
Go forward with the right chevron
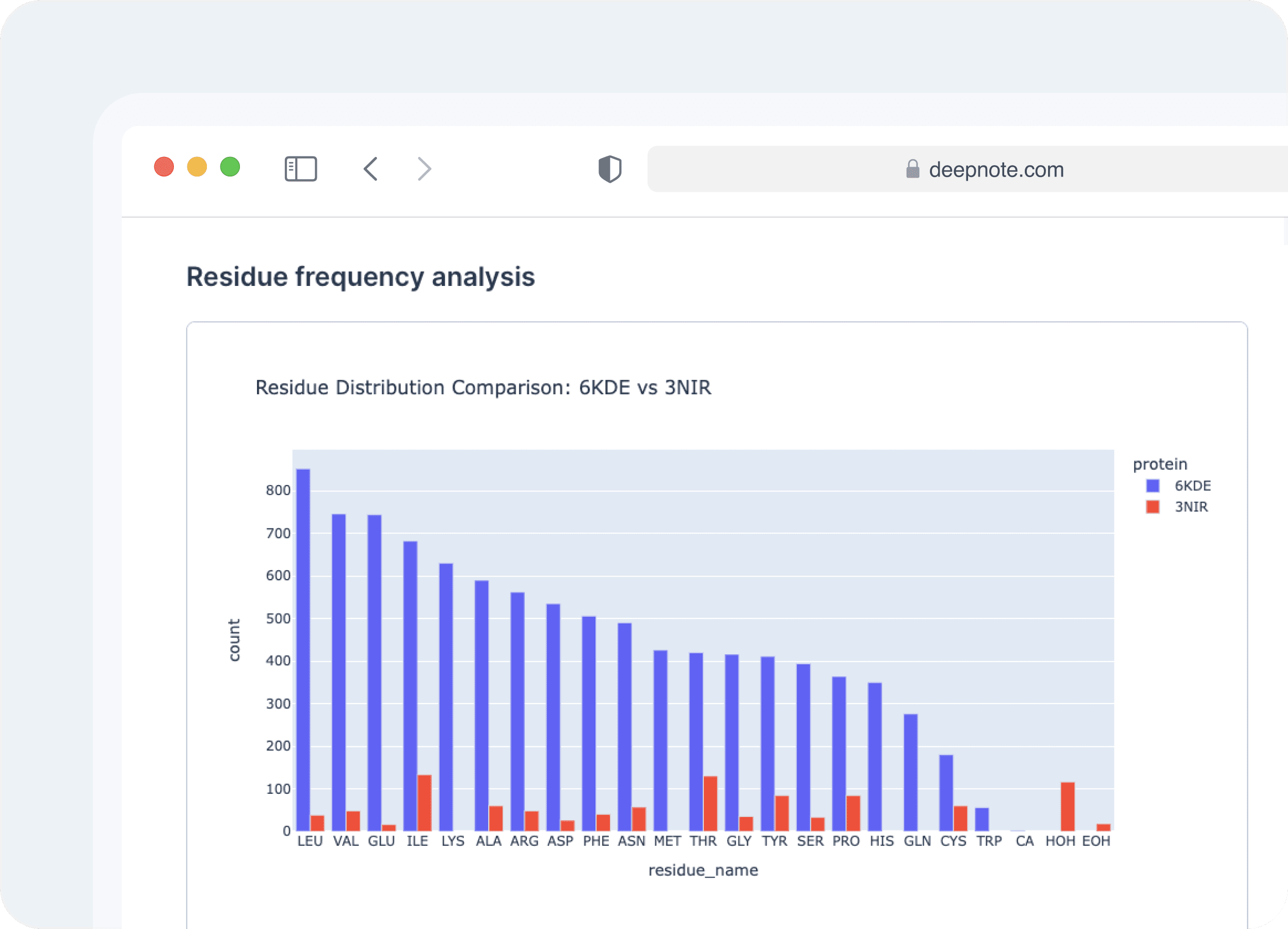click(x=424, y=169)
